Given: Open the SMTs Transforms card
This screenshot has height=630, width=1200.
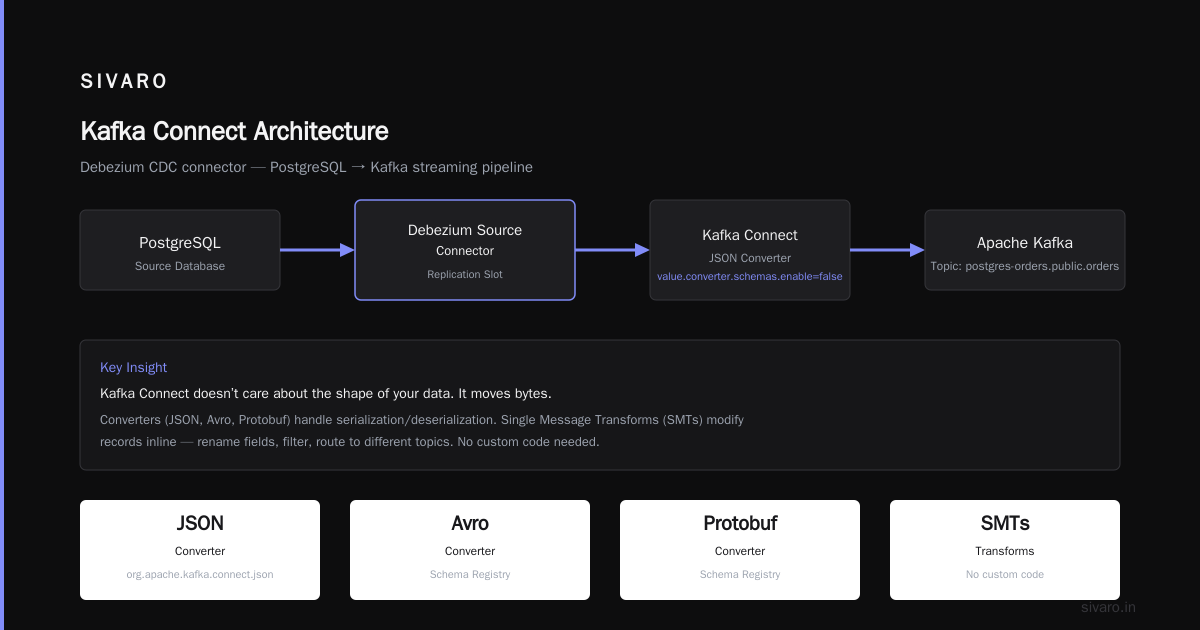Looking at the screenshot, I should 1005,550.
